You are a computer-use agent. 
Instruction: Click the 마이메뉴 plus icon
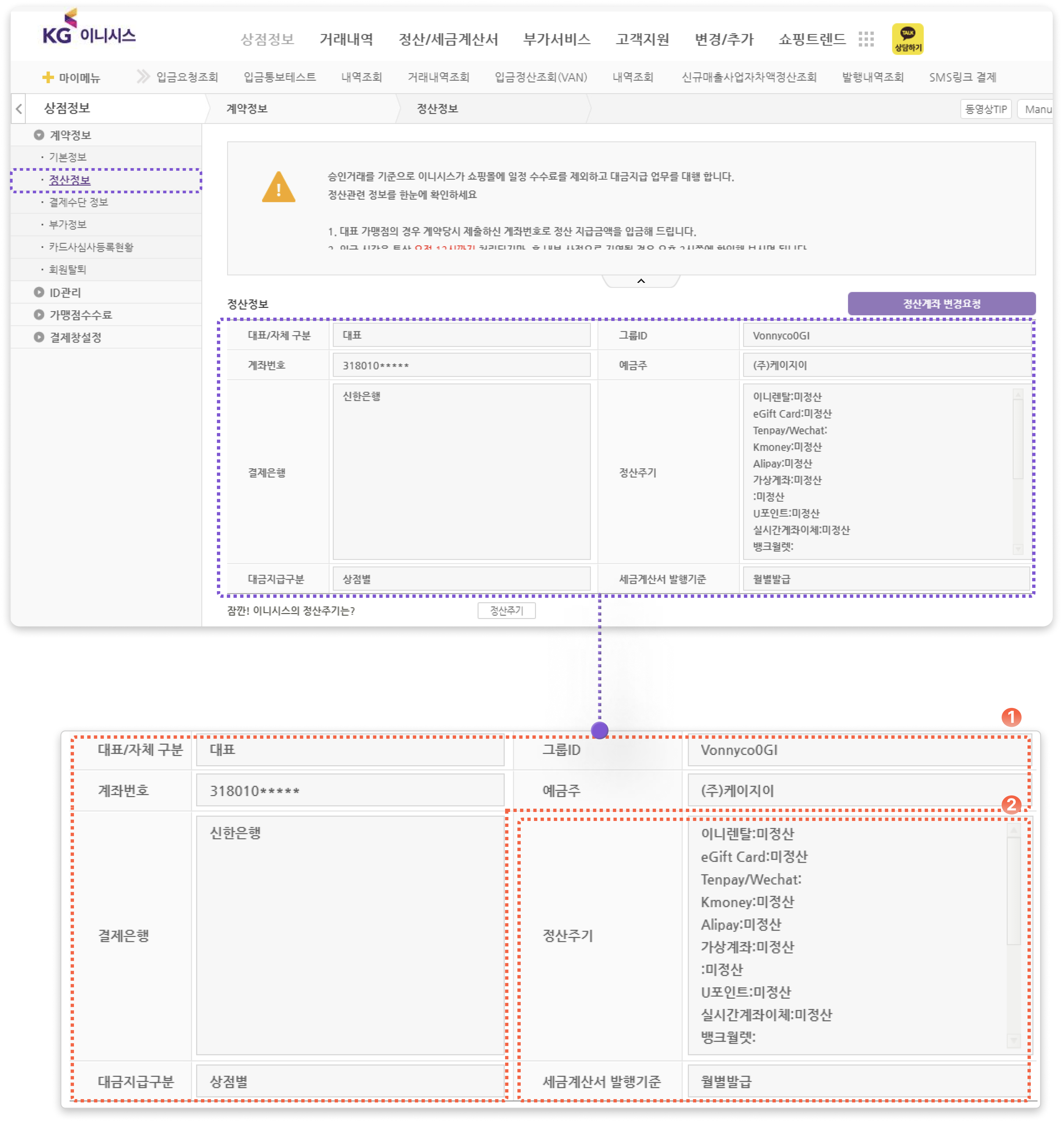coord(48,78)
